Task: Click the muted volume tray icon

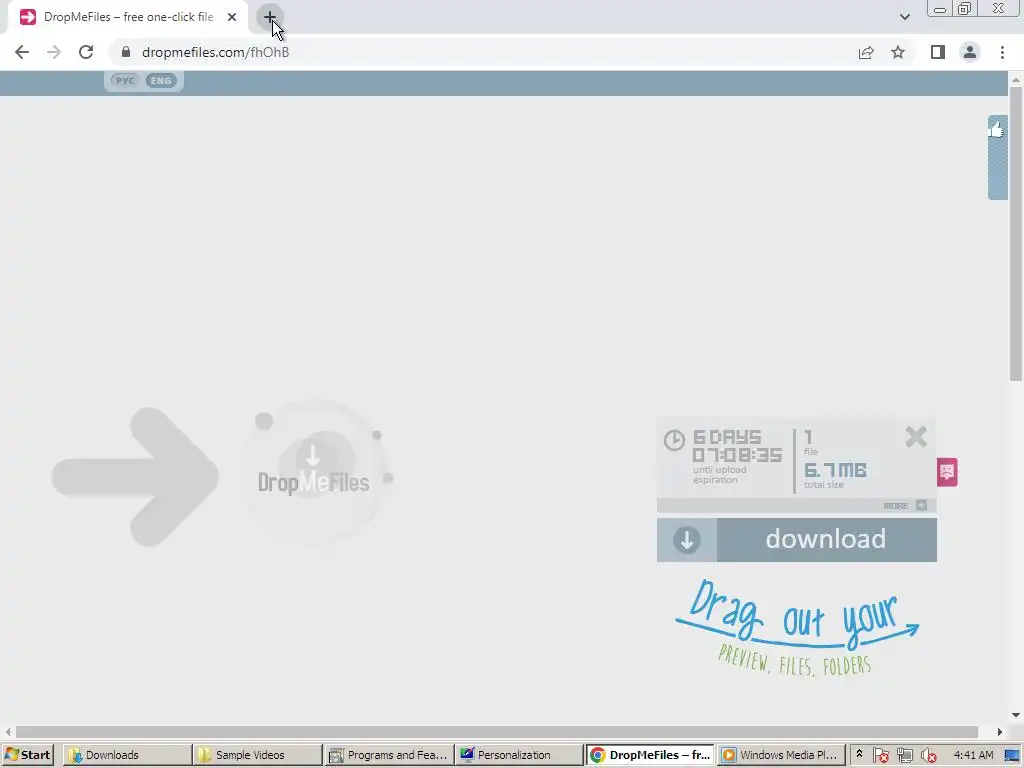Action: (928, 755)
